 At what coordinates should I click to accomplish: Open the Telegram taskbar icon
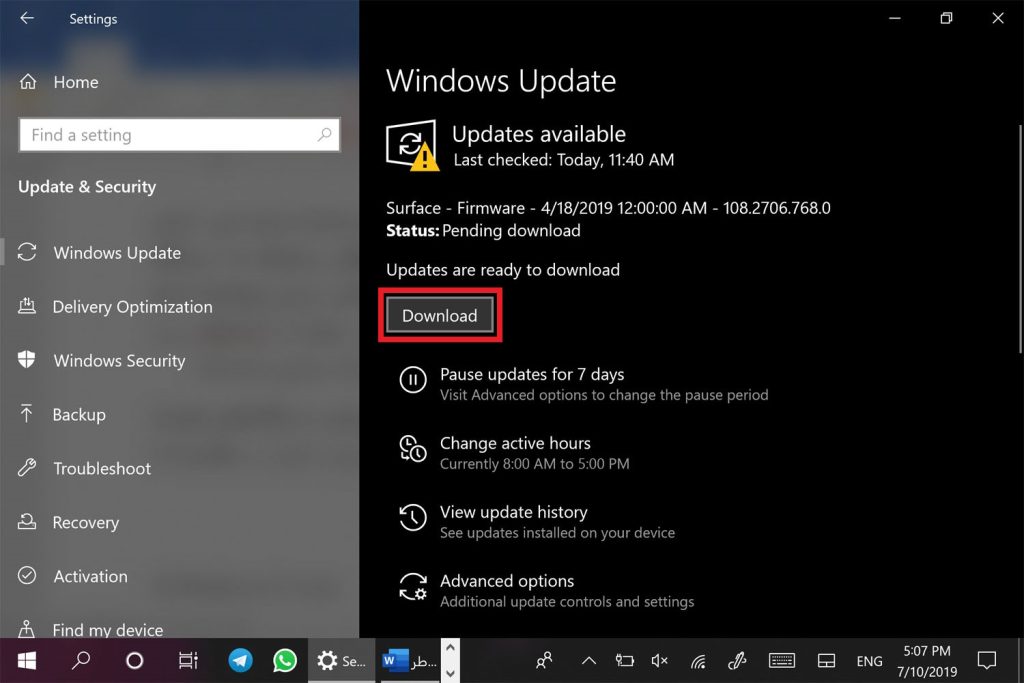pos(240,660)
